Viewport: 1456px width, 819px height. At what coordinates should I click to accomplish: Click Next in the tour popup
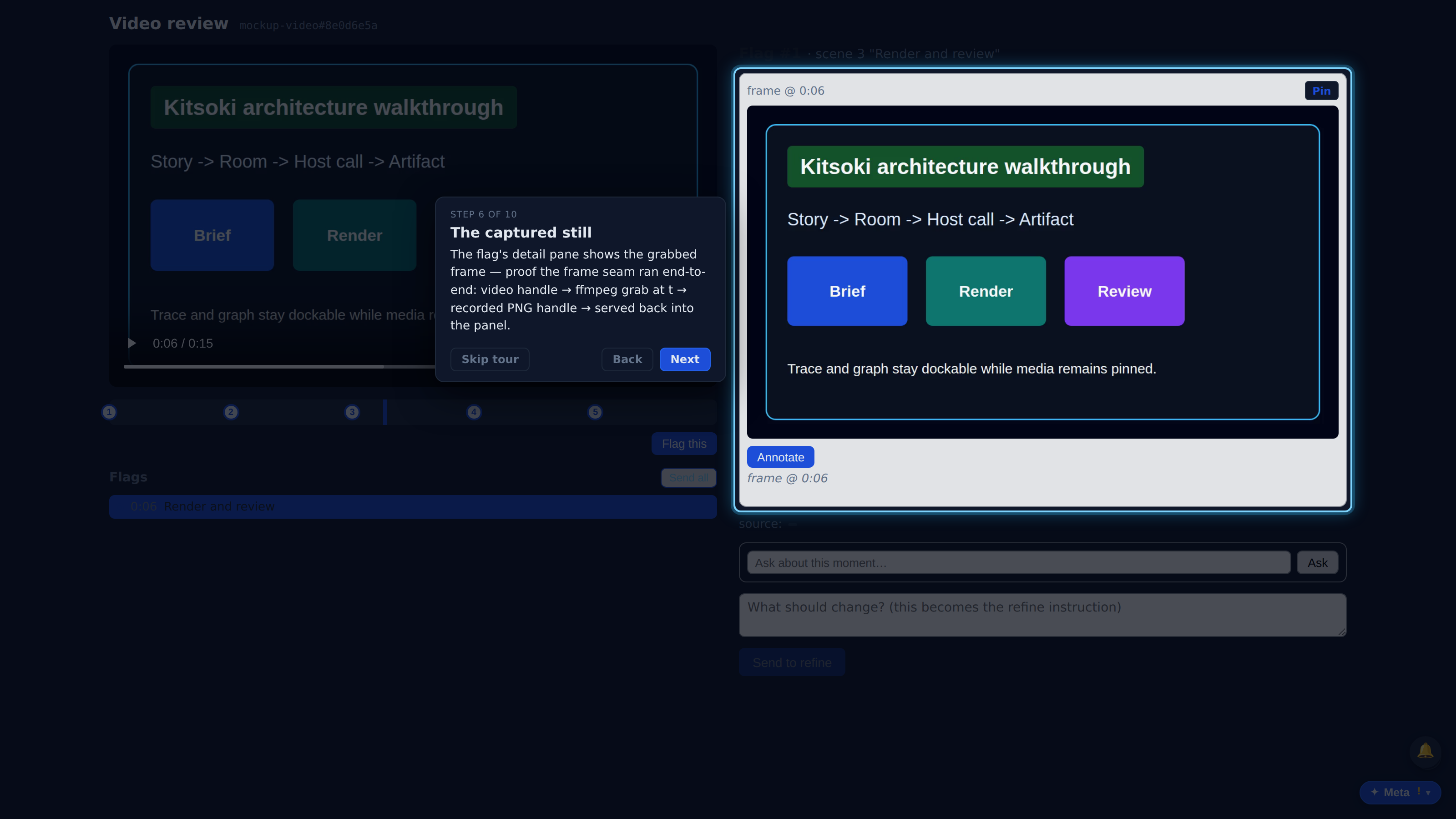click(x=684, y=359)
